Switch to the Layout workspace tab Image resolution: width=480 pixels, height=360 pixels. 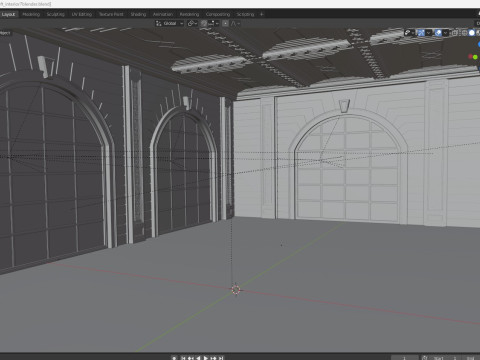8,14
